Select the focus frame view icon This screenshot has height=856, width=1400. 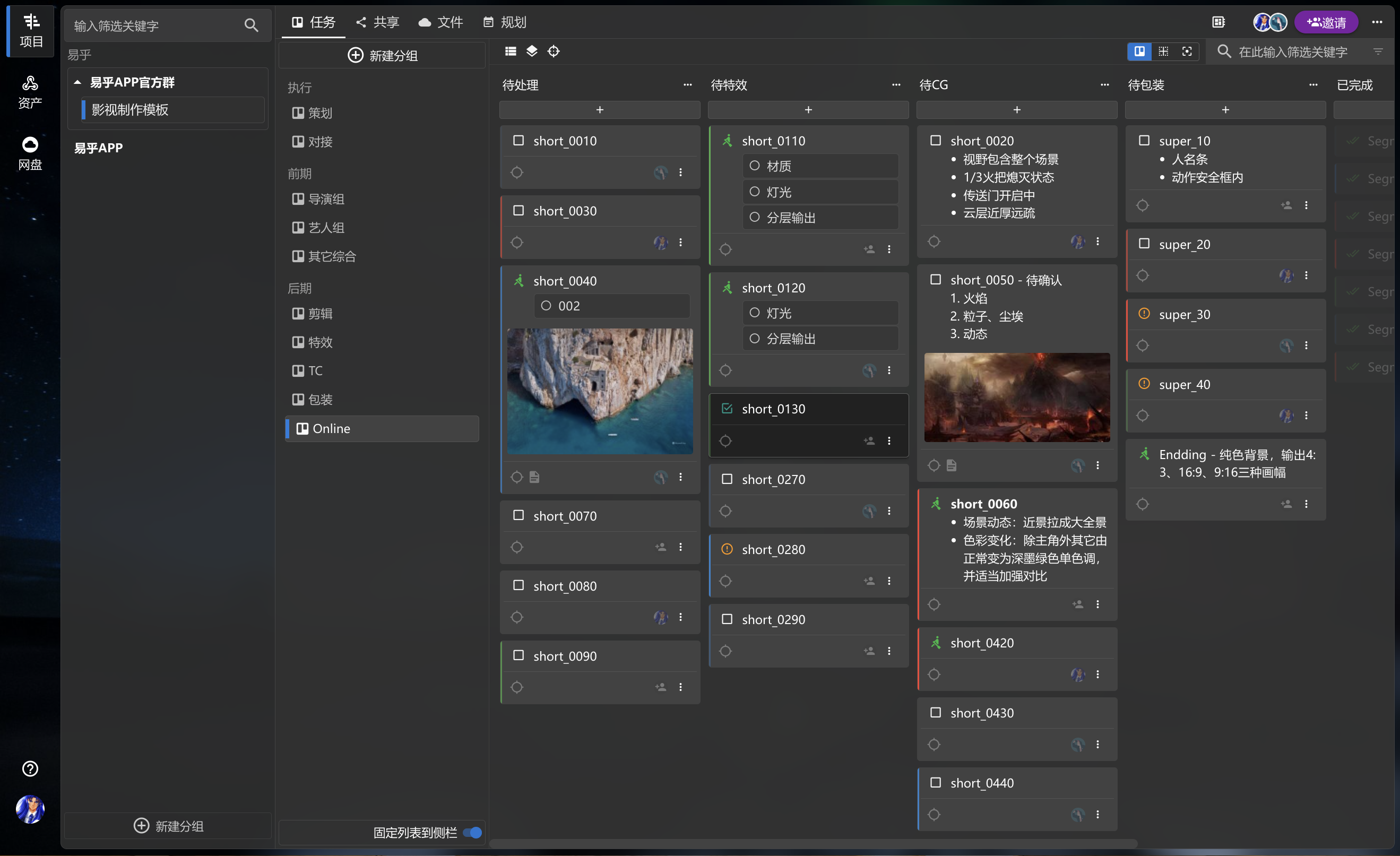pyautogui.click(x=1187, y=51)
